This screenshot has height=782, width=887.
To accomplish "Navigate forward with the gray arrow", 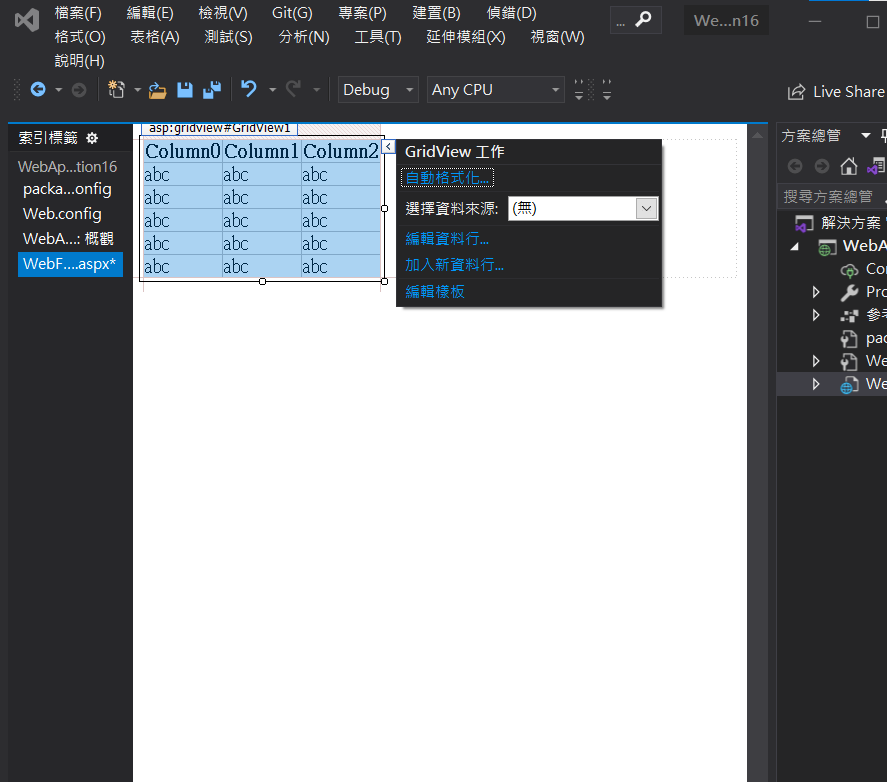I will point(79,90).
